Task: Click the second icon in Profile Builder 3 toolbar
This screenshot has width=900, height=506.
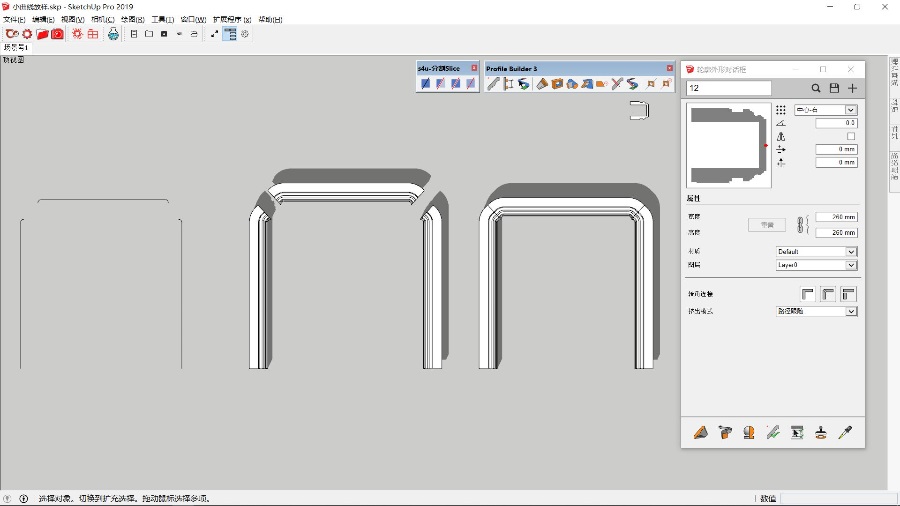Action: pos(508,84)
